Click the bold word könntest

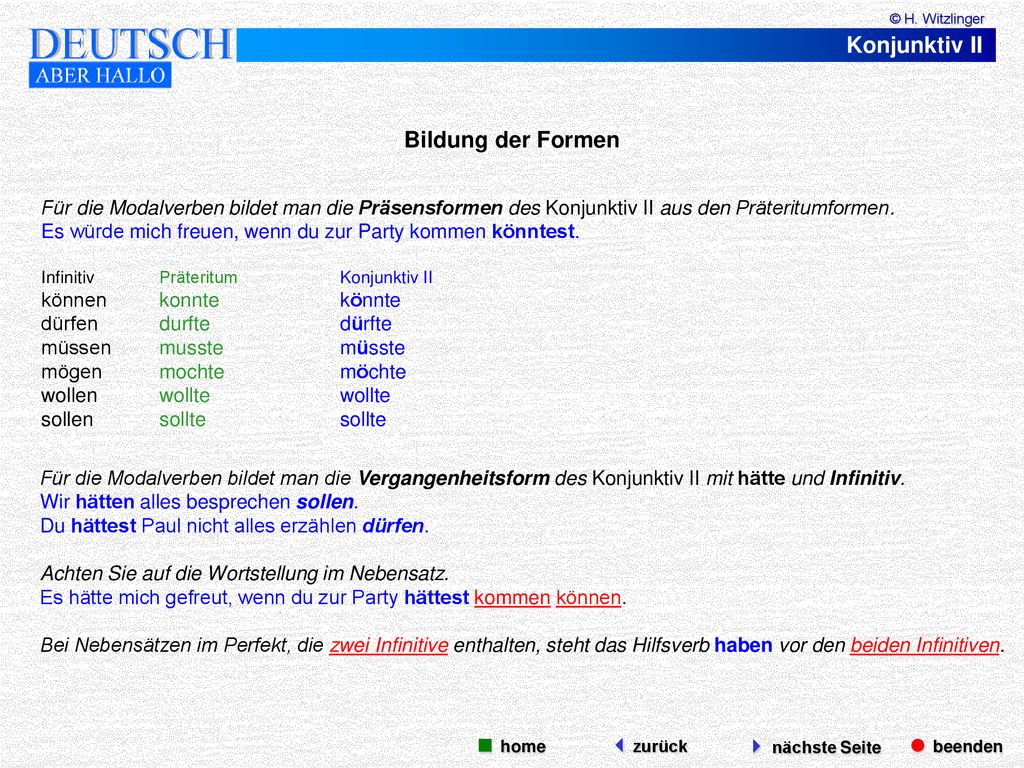pos(534,232)
